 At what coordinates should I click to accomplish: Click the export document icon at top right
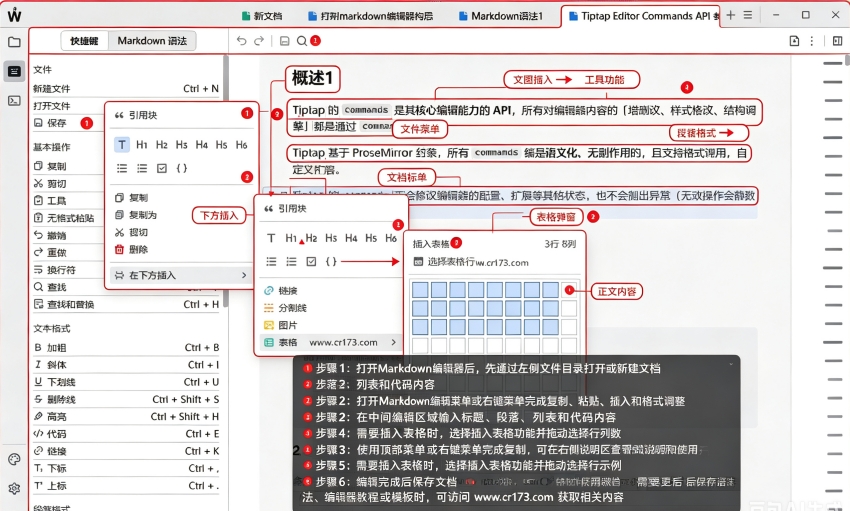pos(794,41)
